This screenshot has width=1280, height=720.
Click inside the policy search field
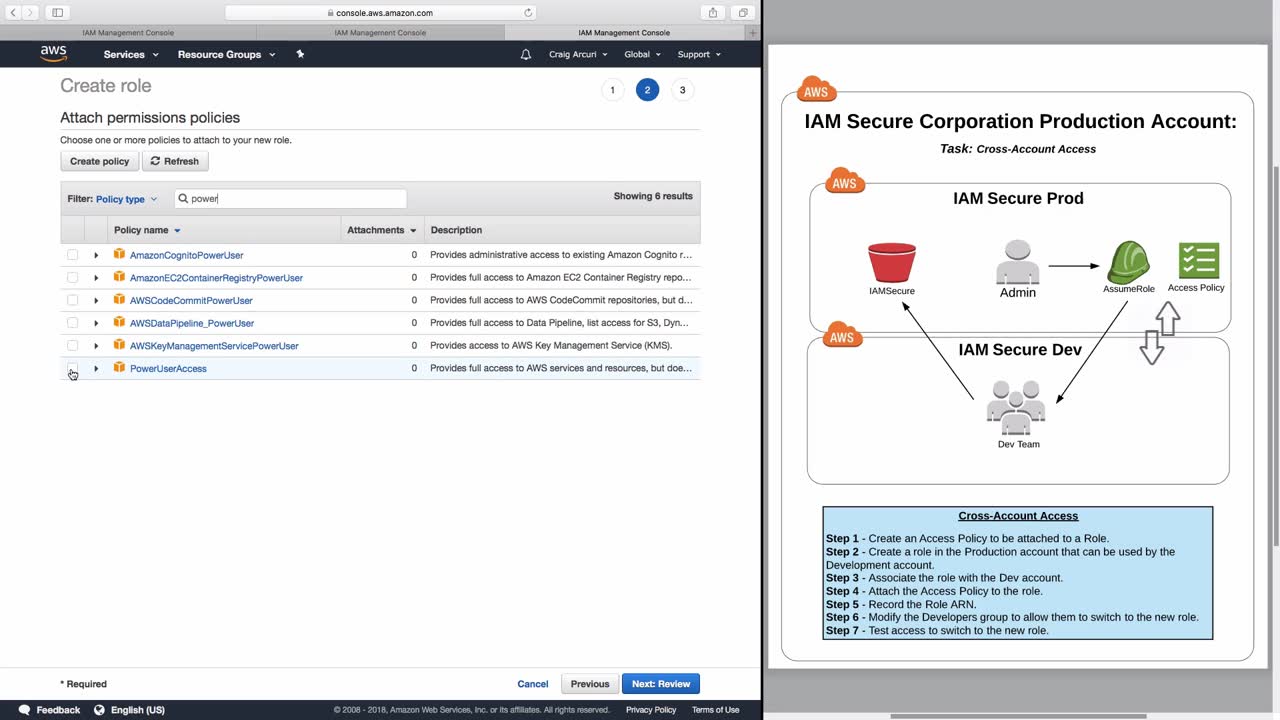click(x=291, y=198)
